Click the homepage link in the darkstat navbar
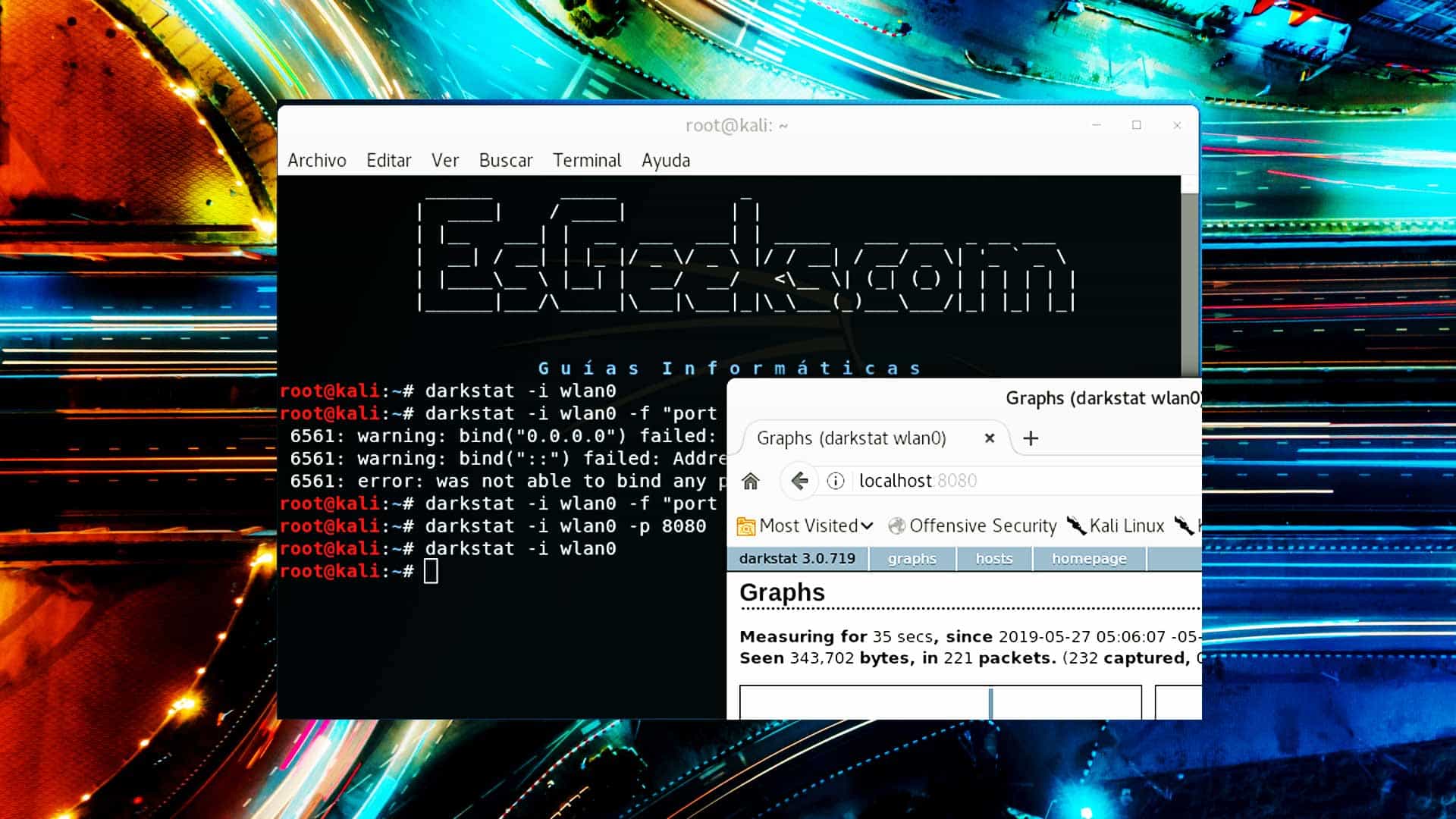The height and width of the screenshot is (819, 1456). pos(1089,558)
